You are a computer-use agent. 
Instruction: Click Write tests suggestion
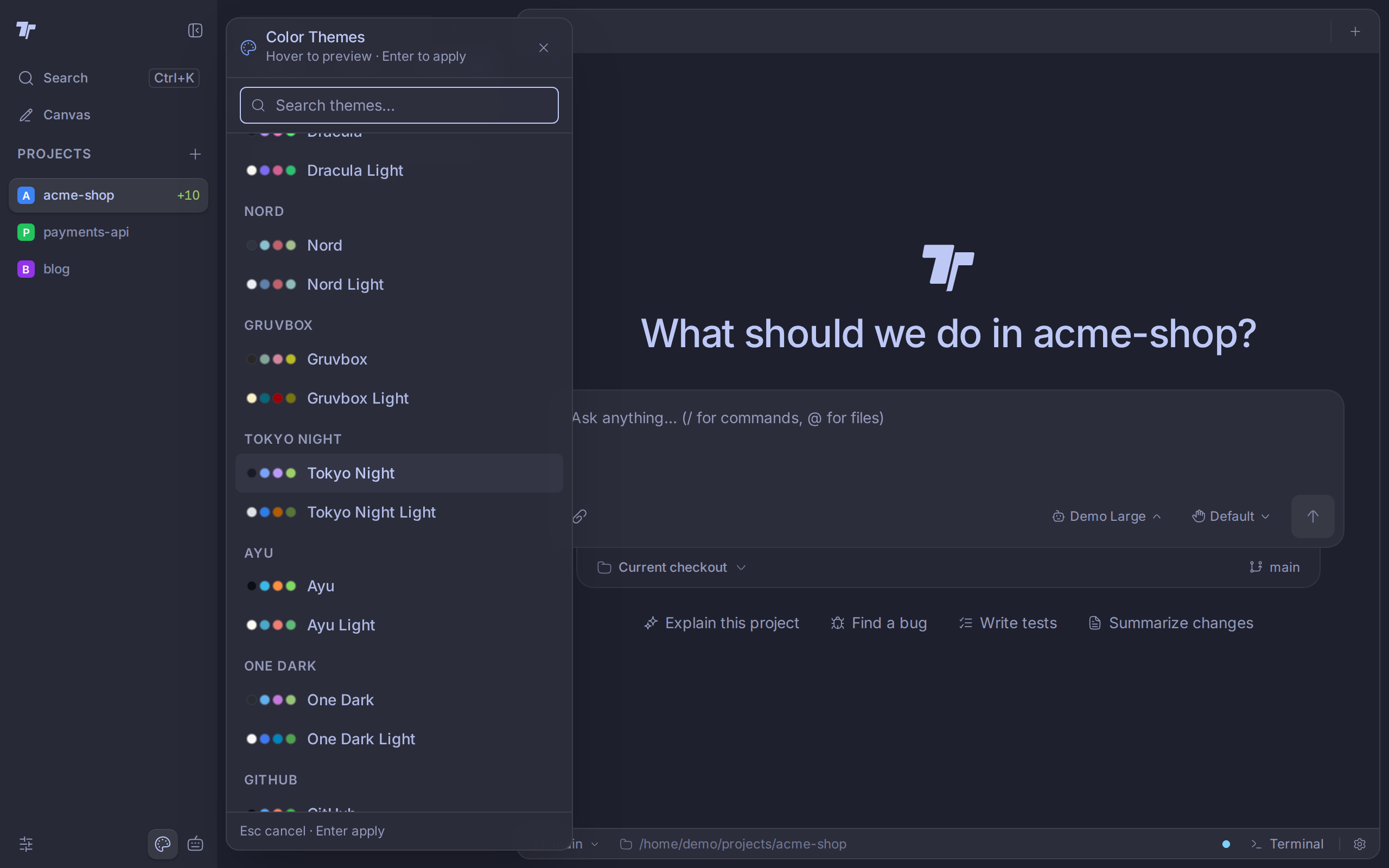pos(1008,623)
